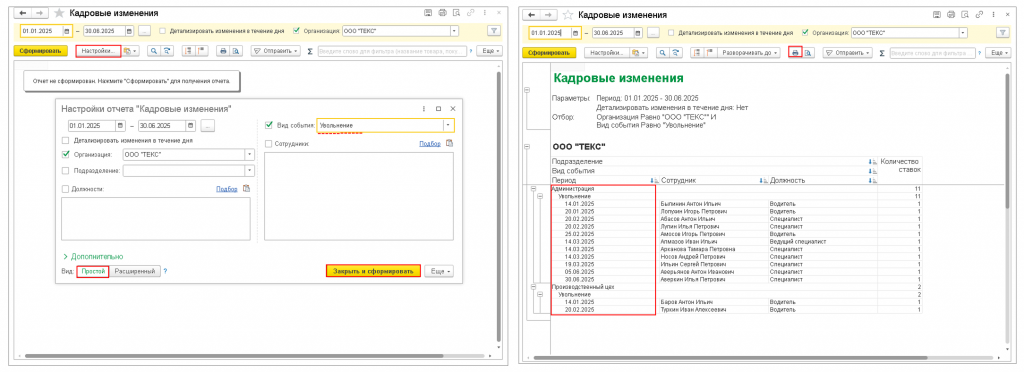Viewport: 1024px width, 372px height.
Task: Open the Организация dropdown in the settings dialog
Action: pyautogui.click(x=249, y=155)
